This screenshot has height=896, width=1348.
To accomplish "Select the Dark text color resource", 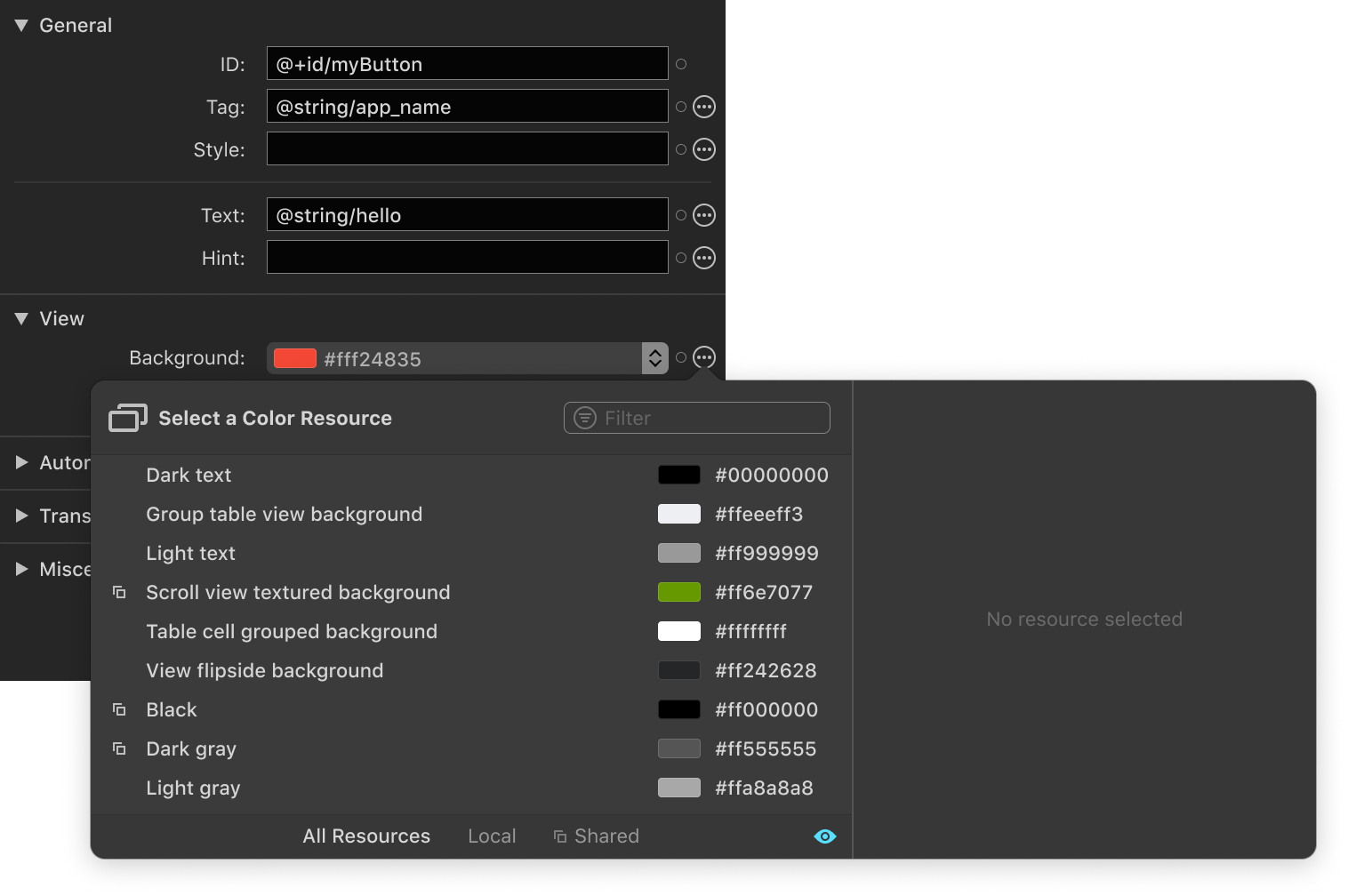I will click(x=189, y=475).
